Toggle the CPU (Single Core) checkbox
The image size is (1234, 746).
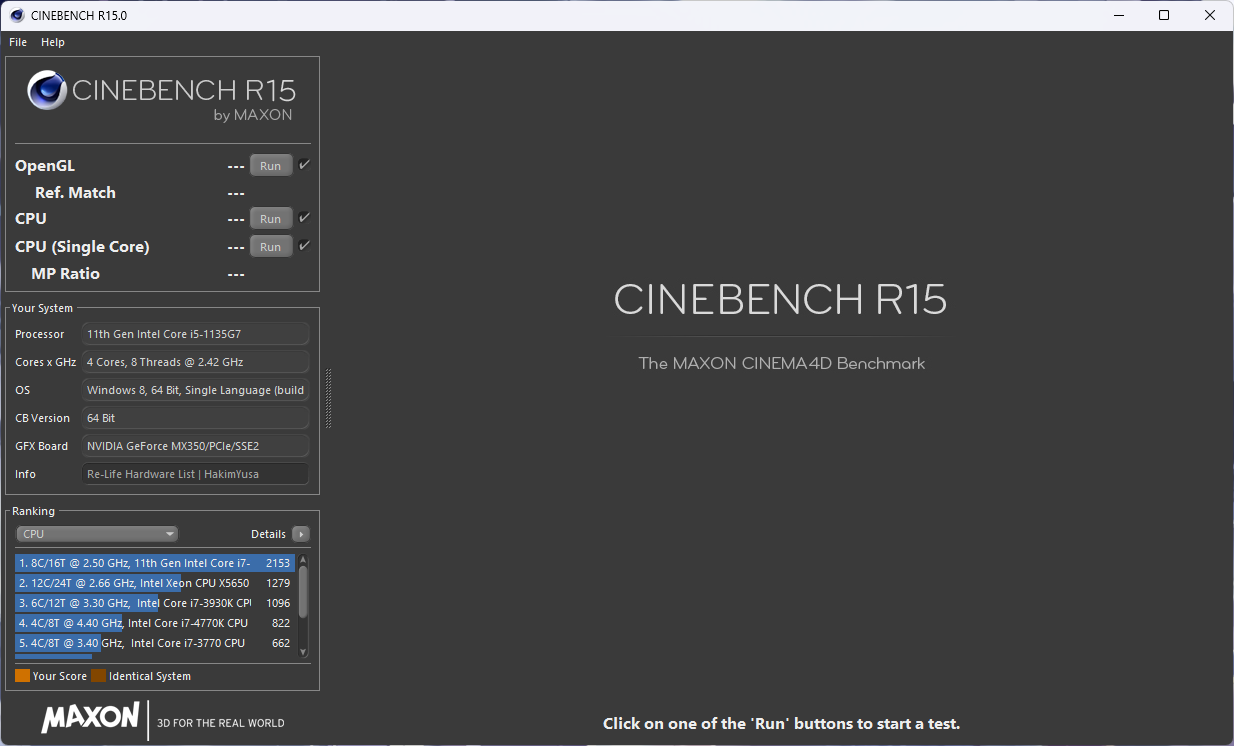pos(304,245)
